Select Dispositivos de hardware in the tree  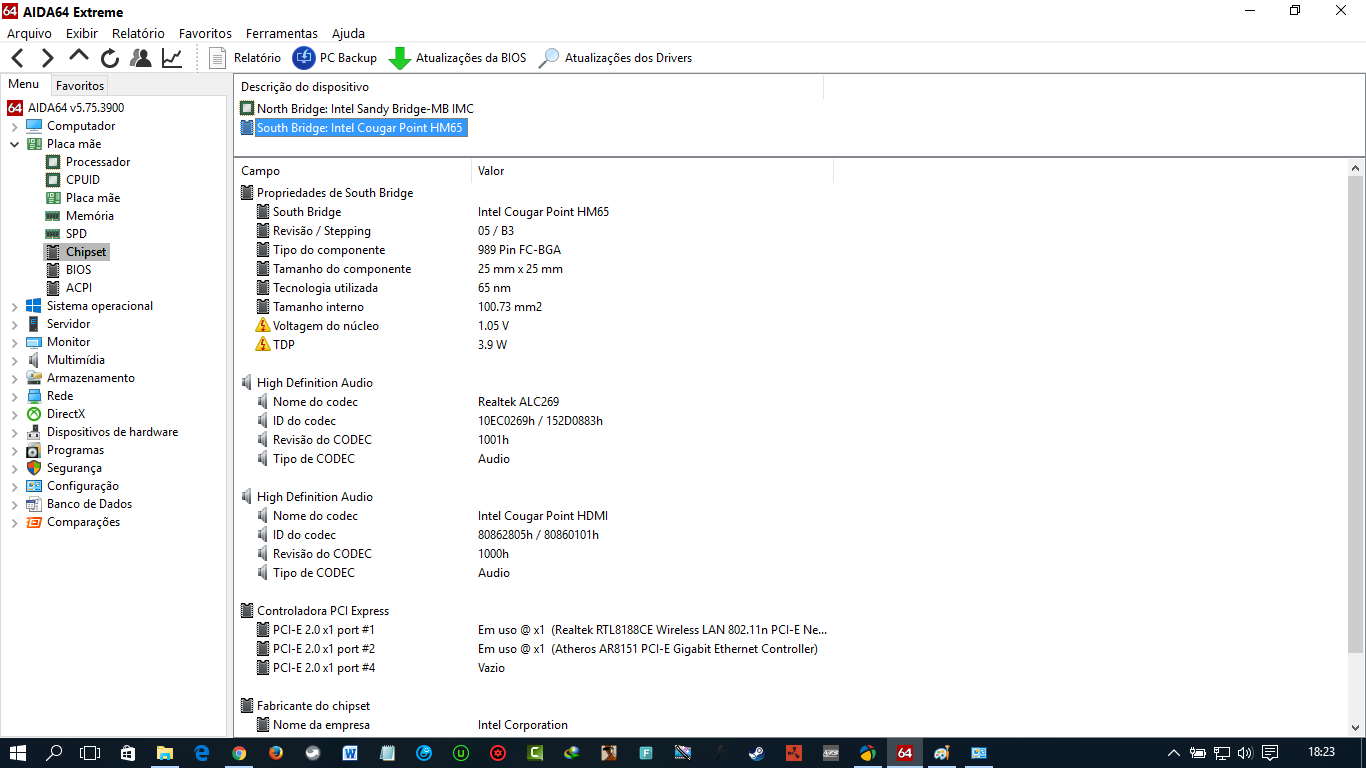pyautogui.click(x=112, y=432)
